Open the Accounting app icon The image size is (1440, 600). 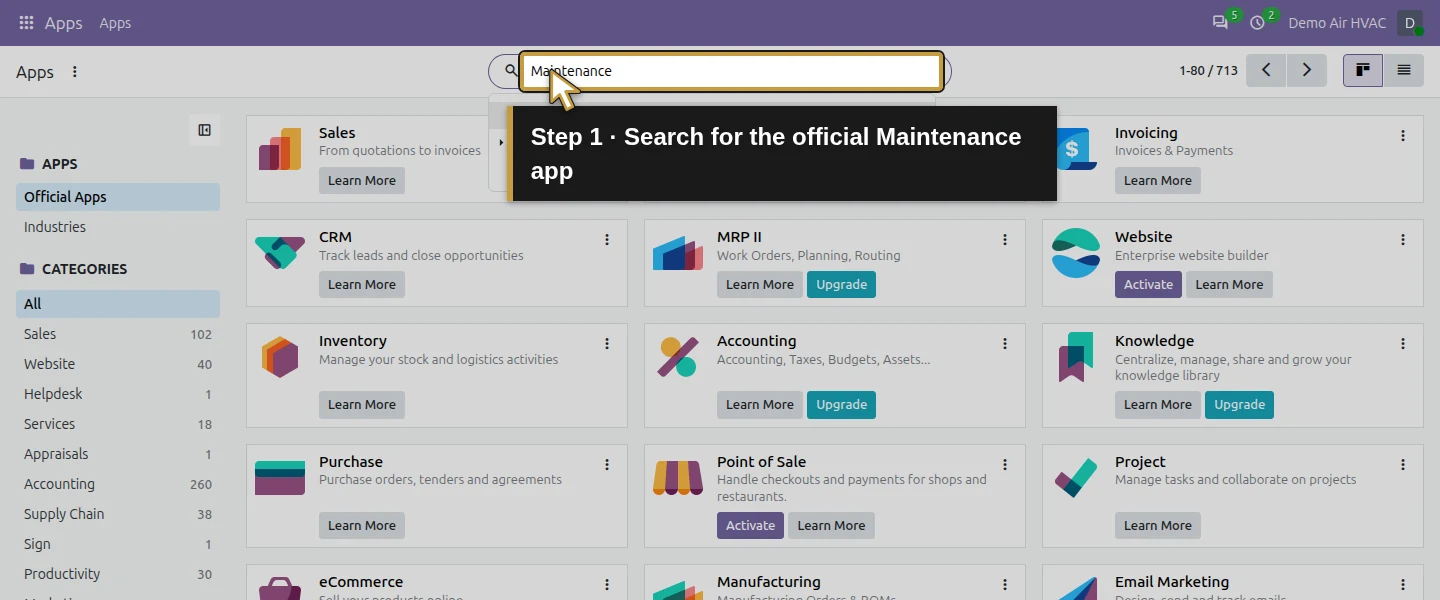pos(678,357)
